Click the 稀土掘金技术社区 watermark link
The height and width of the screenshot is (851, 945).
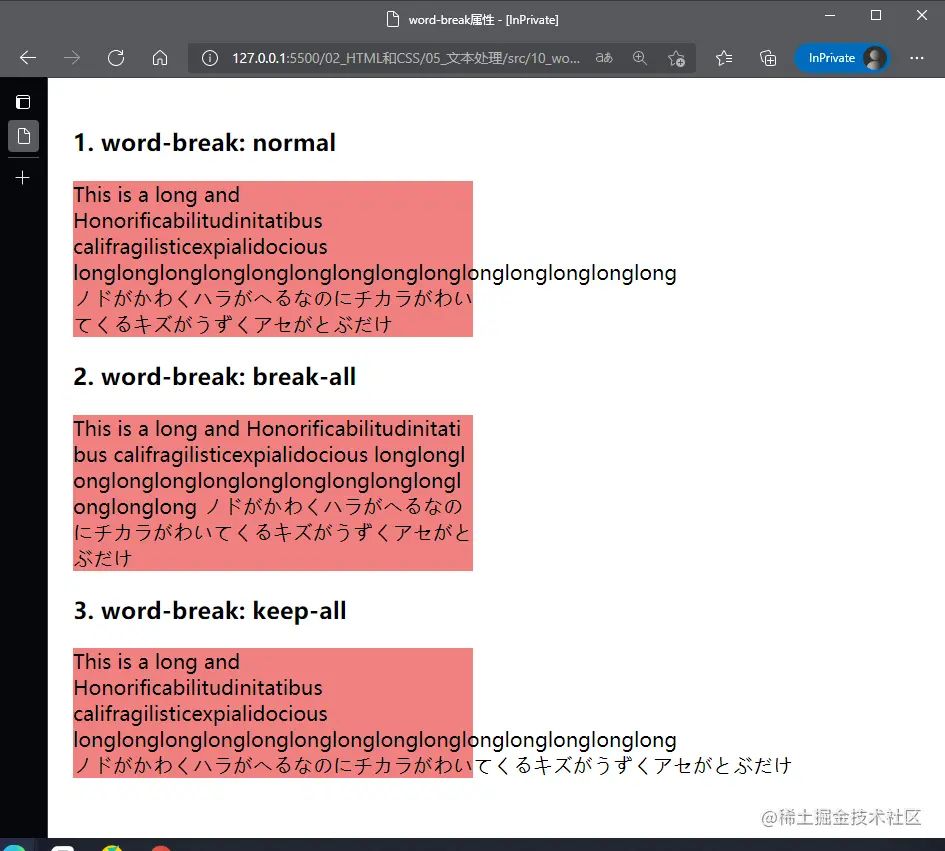pos(845,817)
